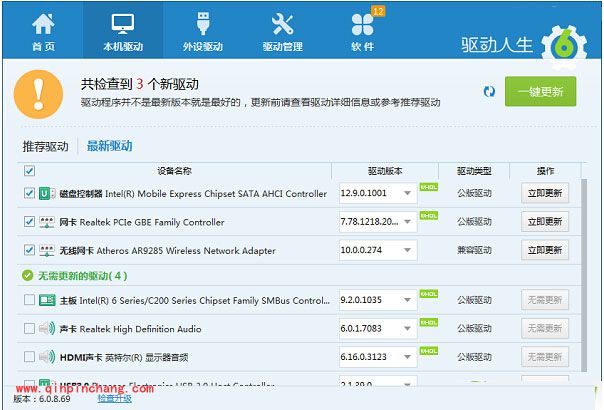Click the HDMI声卡 speaker icon
This screenshot has width=604, height=410.
47,357
